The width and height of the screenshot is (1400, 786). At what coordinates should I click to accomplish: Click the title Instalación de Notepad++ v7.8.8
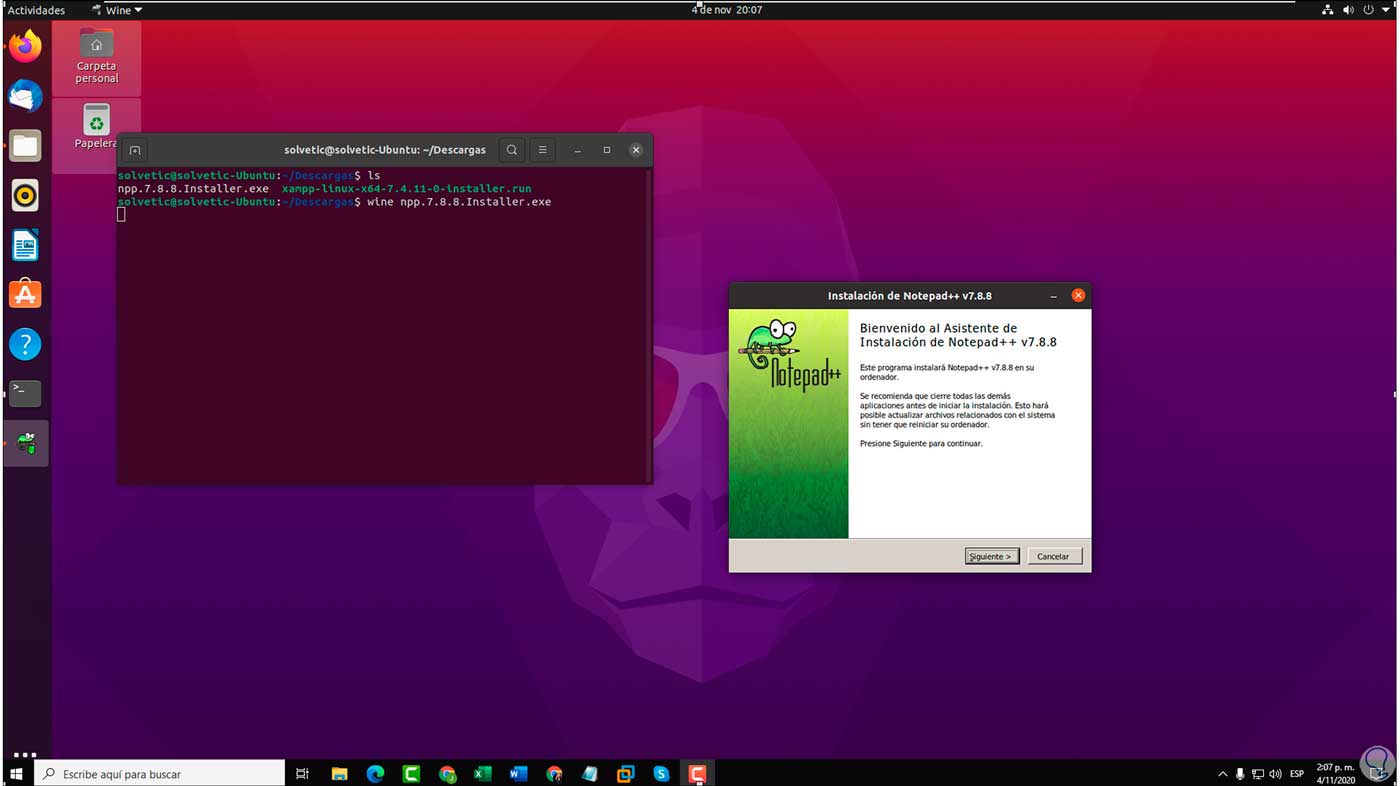[909, 296]
